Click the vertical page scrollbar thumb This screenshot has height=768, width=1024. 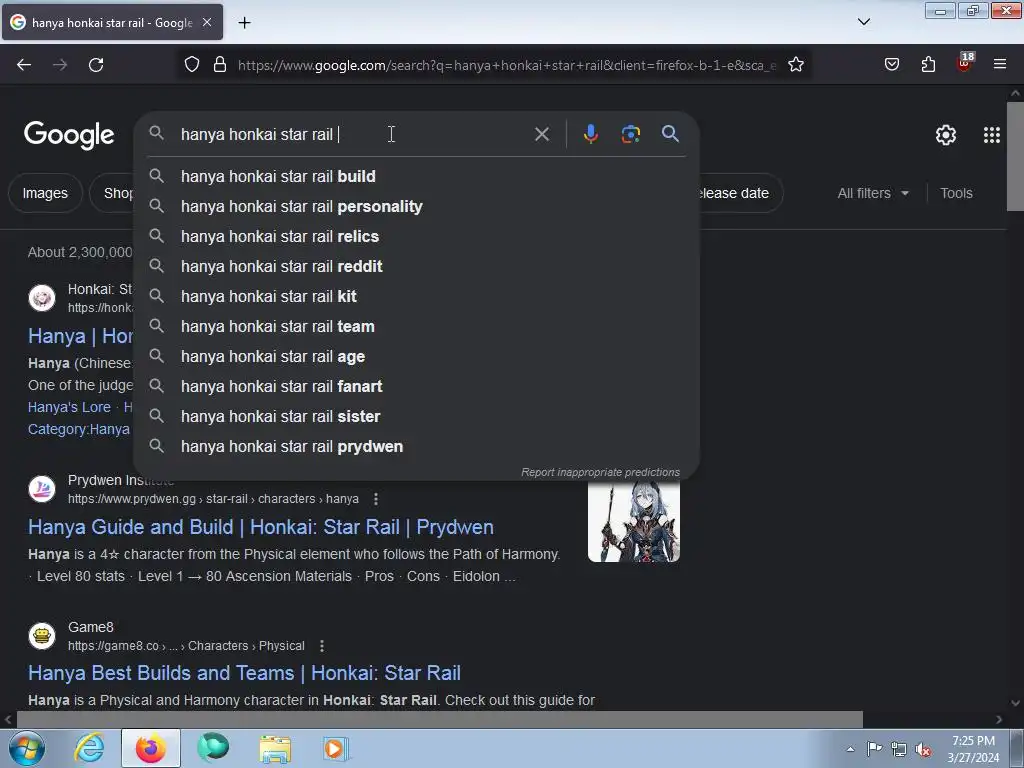1015,157
